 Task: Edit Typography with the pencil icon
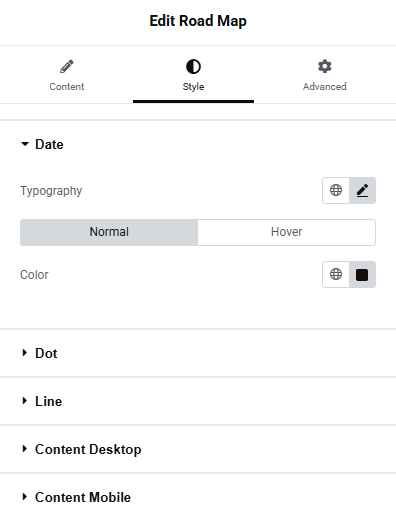[x=362, y=190]
